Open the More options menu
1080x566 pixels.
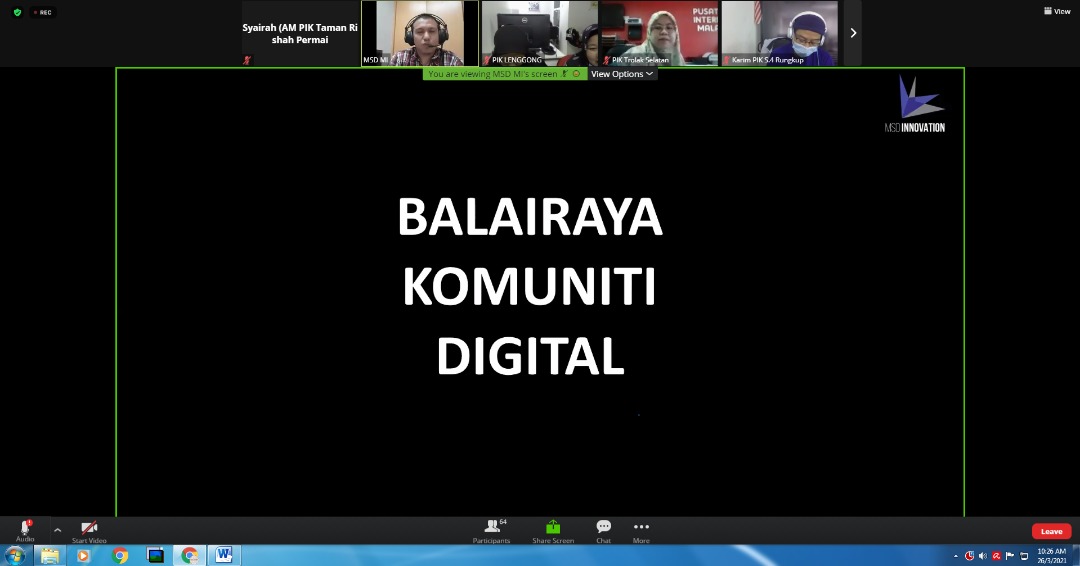pyautogui.click(x=641, y=530)
